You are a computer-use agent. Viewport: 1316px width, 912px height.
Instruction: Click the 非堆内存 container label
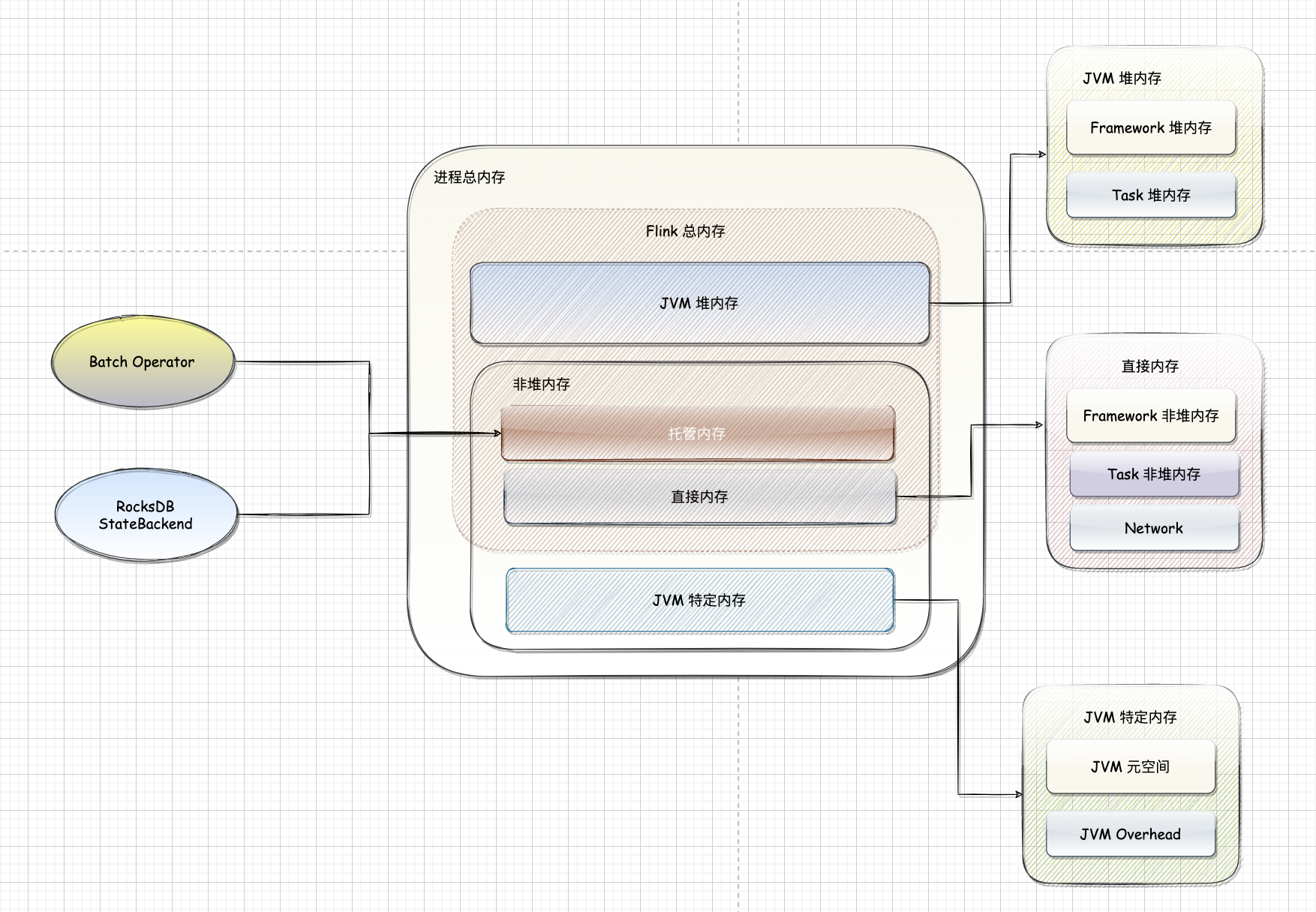pos(541,384)
